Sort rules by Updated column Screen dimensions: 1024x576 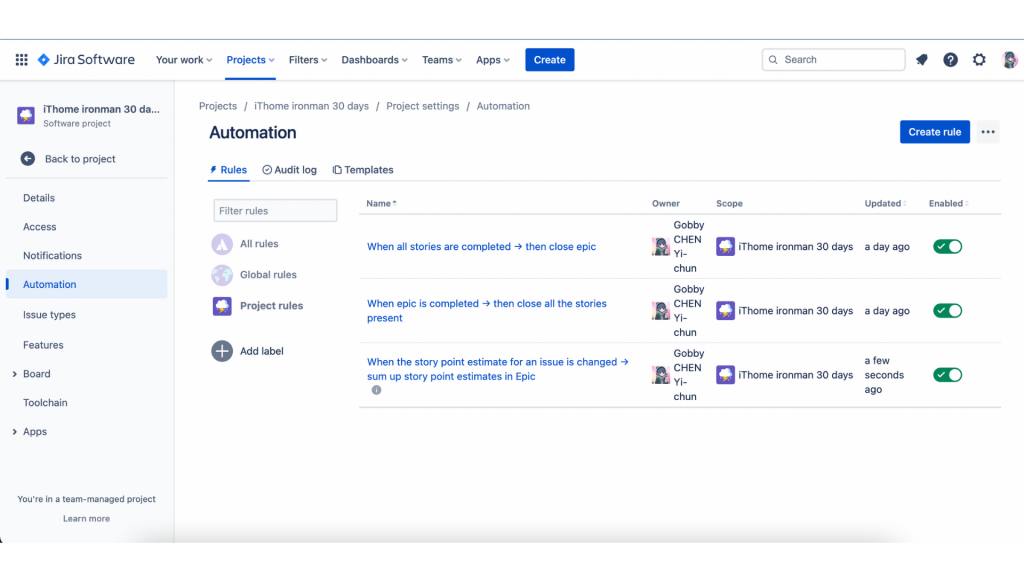point(885,203)
